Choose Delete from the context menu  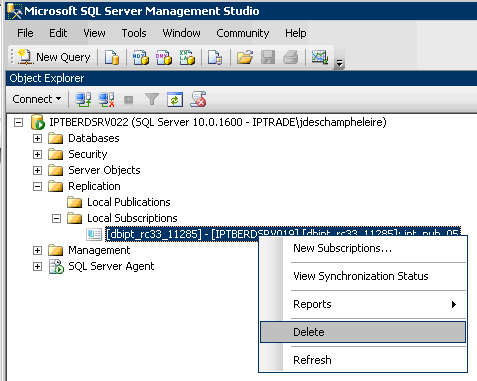(363, 332)
